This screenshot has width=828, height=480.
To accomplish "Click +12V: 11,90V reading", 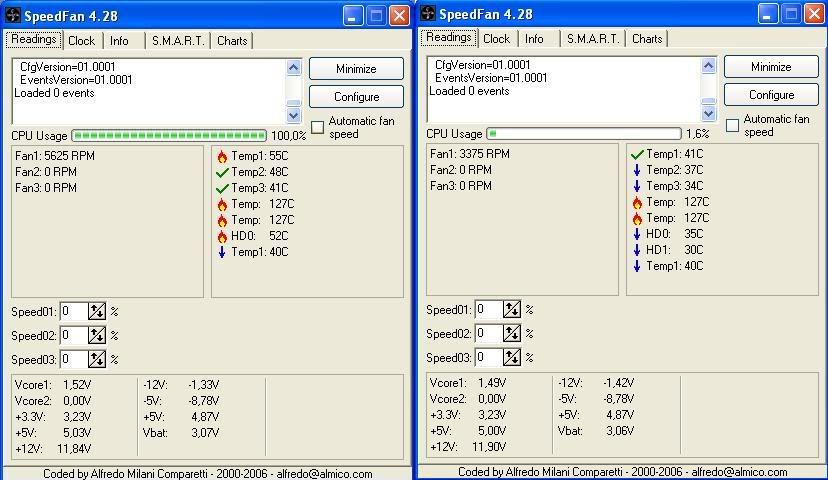I will click(x=468, y=447).
